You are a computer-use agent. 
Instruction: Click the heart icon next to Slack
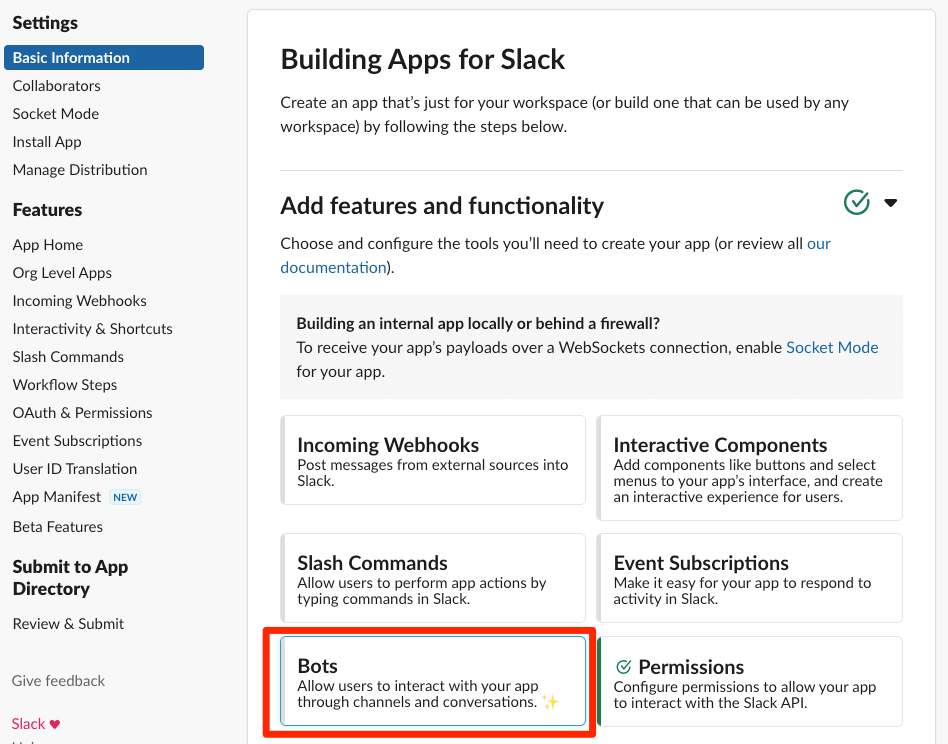[x=55, y=724]
